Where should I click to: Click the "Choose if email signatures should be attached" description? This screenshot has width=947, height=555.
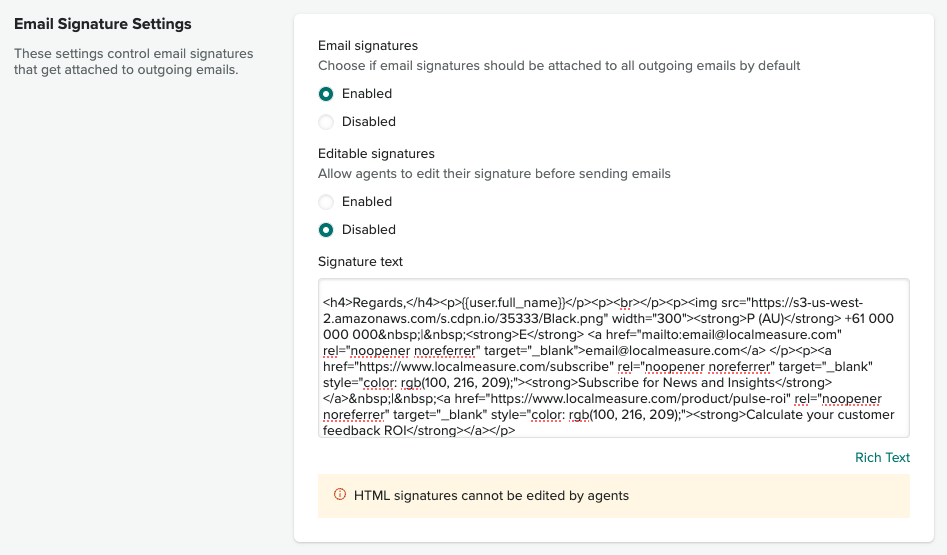(559, 66)
